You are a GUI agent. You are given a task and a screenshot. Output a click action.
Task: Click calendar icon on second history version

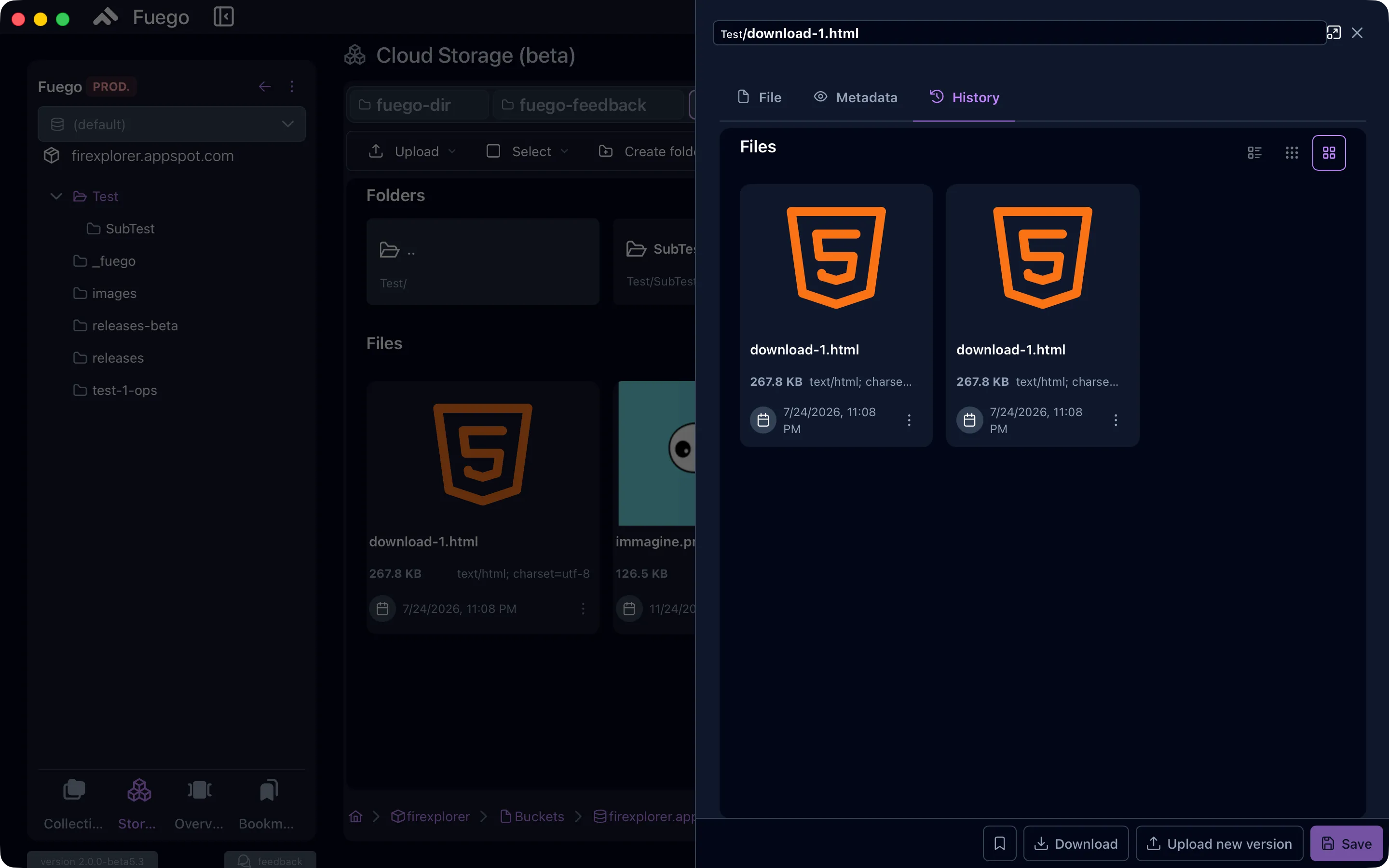969,420
